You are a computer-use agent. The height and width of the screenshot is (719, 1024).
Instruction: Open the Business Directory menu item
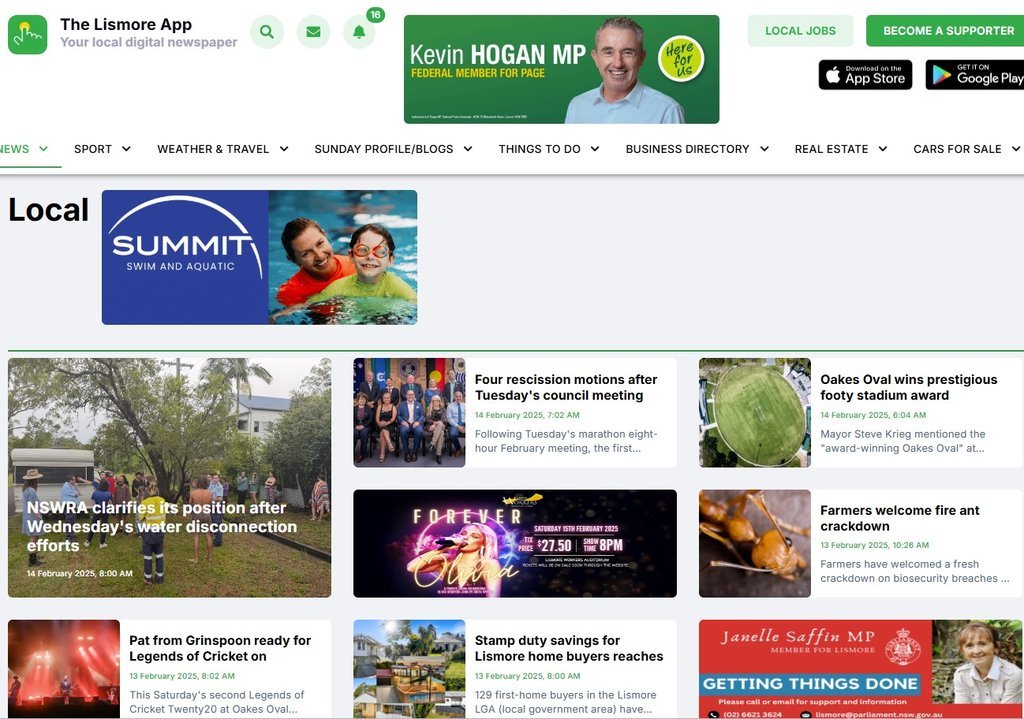(687, 149)
